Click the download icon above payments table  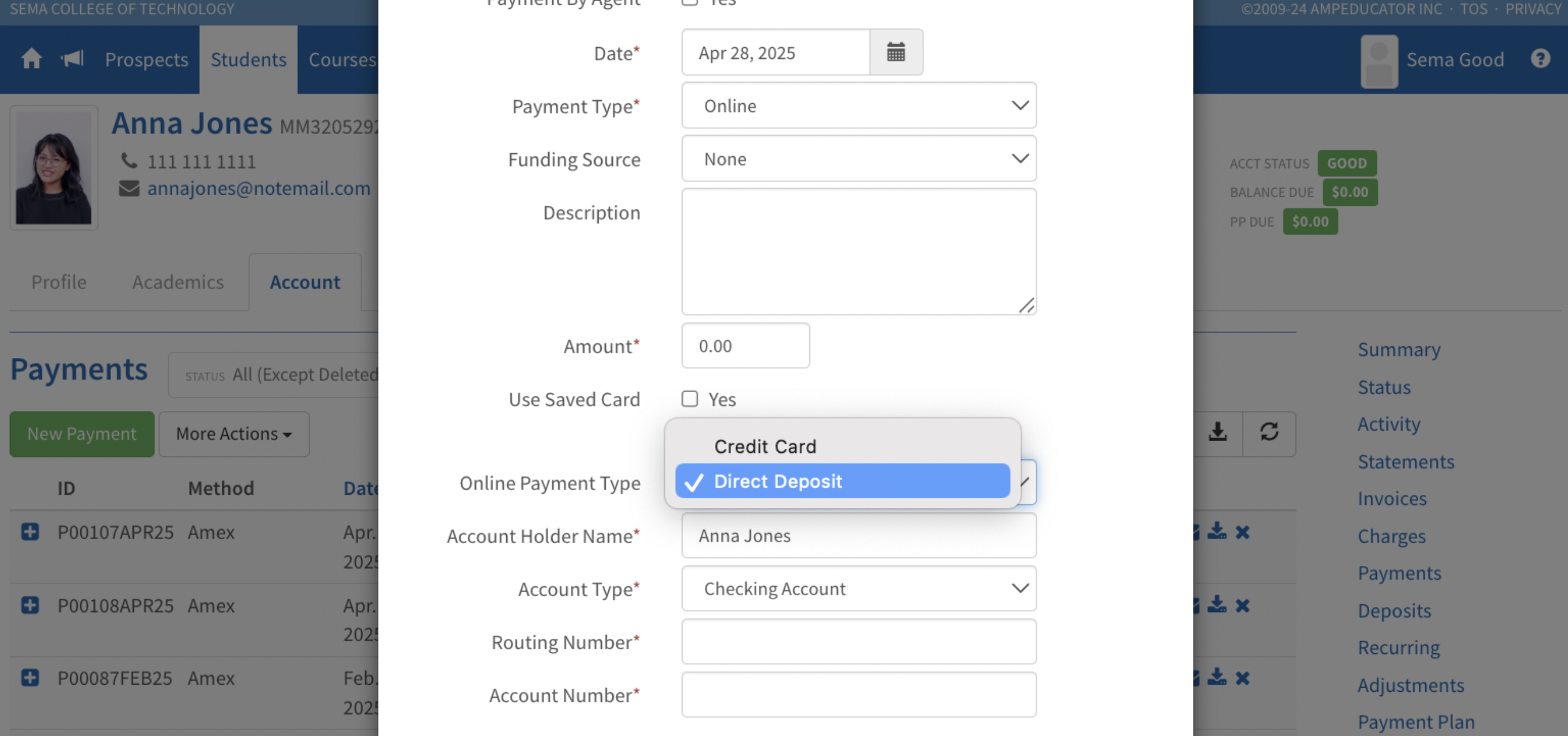(1217, 432)
